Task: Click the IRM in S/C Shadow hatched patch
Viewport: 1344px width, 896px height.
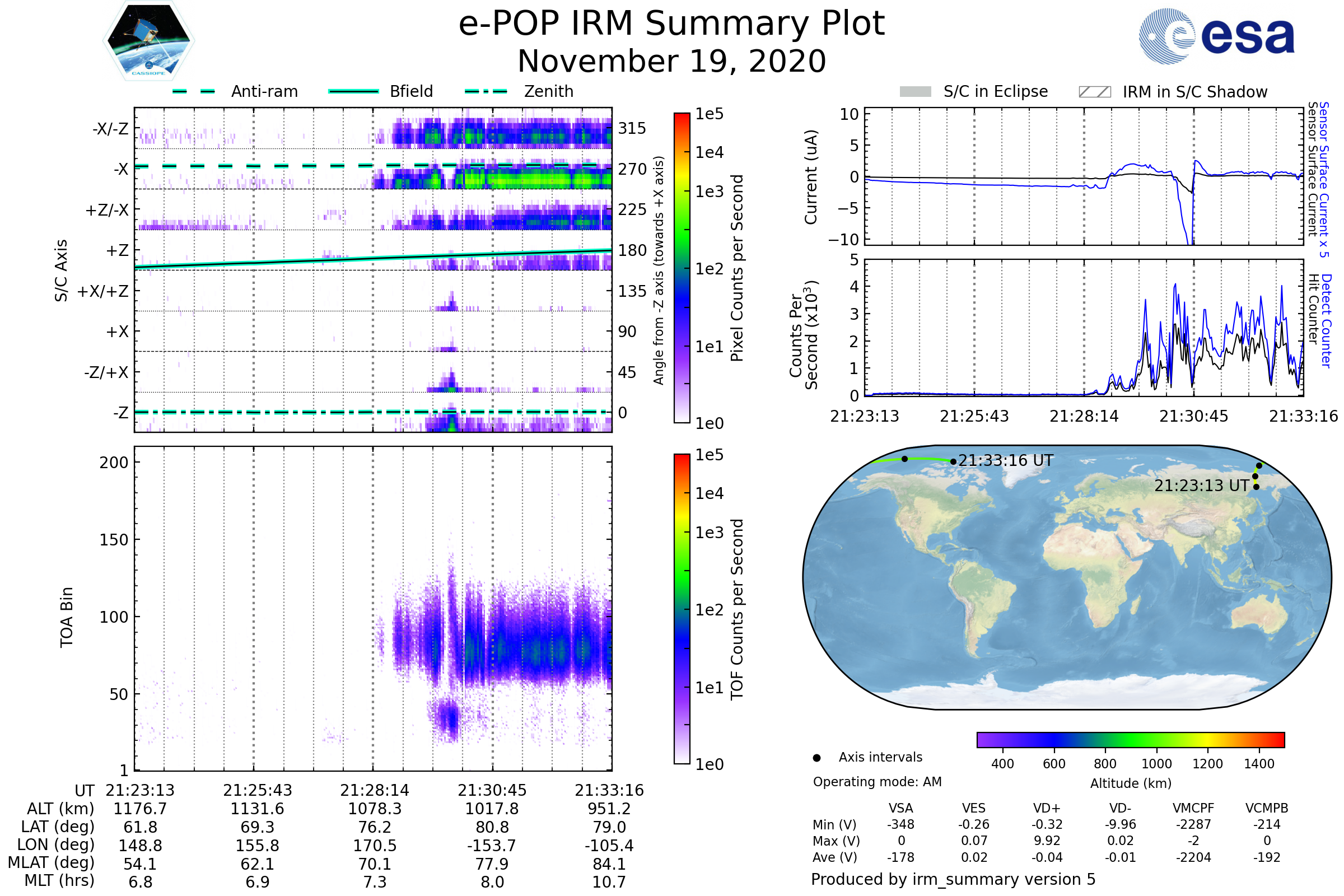Action: pos(1094,92)
